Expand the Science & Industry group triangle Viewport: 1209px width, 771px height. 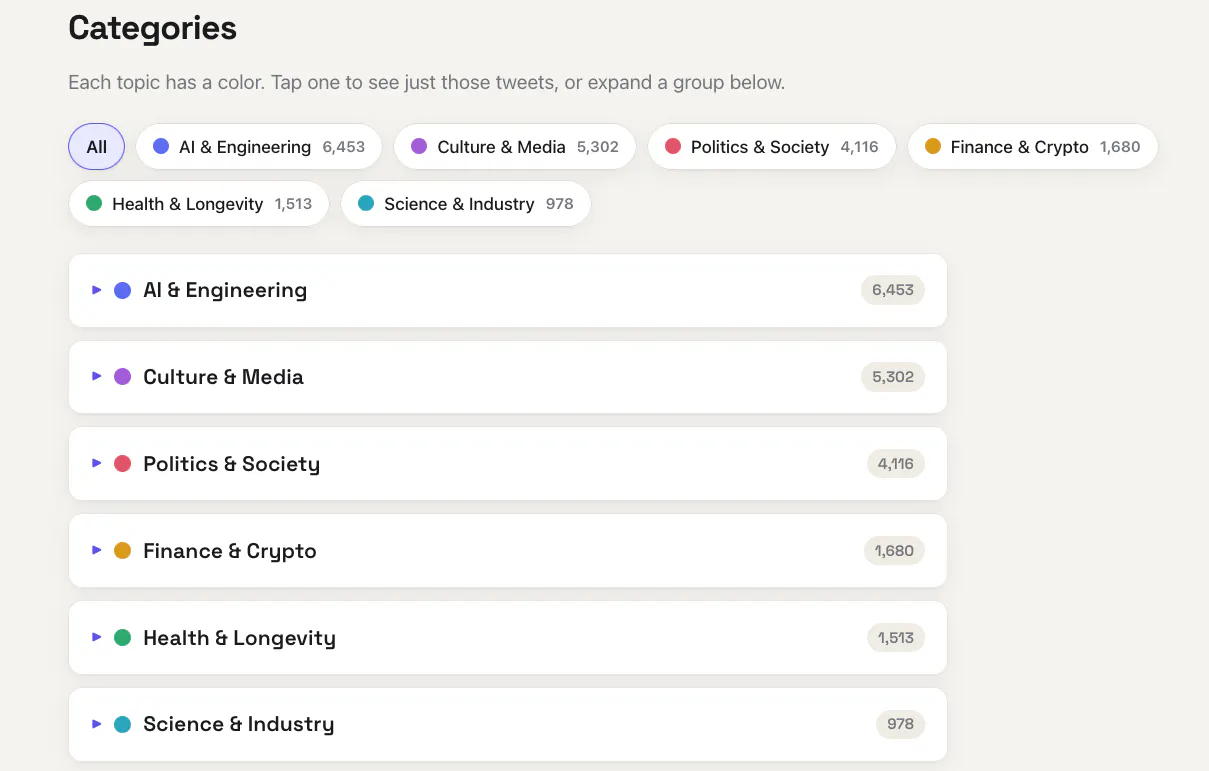pyautogui.click(x=97, y=724)
